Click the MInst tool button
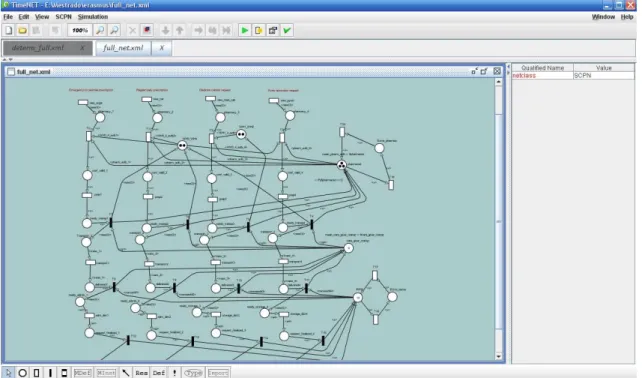 [x=106, y=373]
